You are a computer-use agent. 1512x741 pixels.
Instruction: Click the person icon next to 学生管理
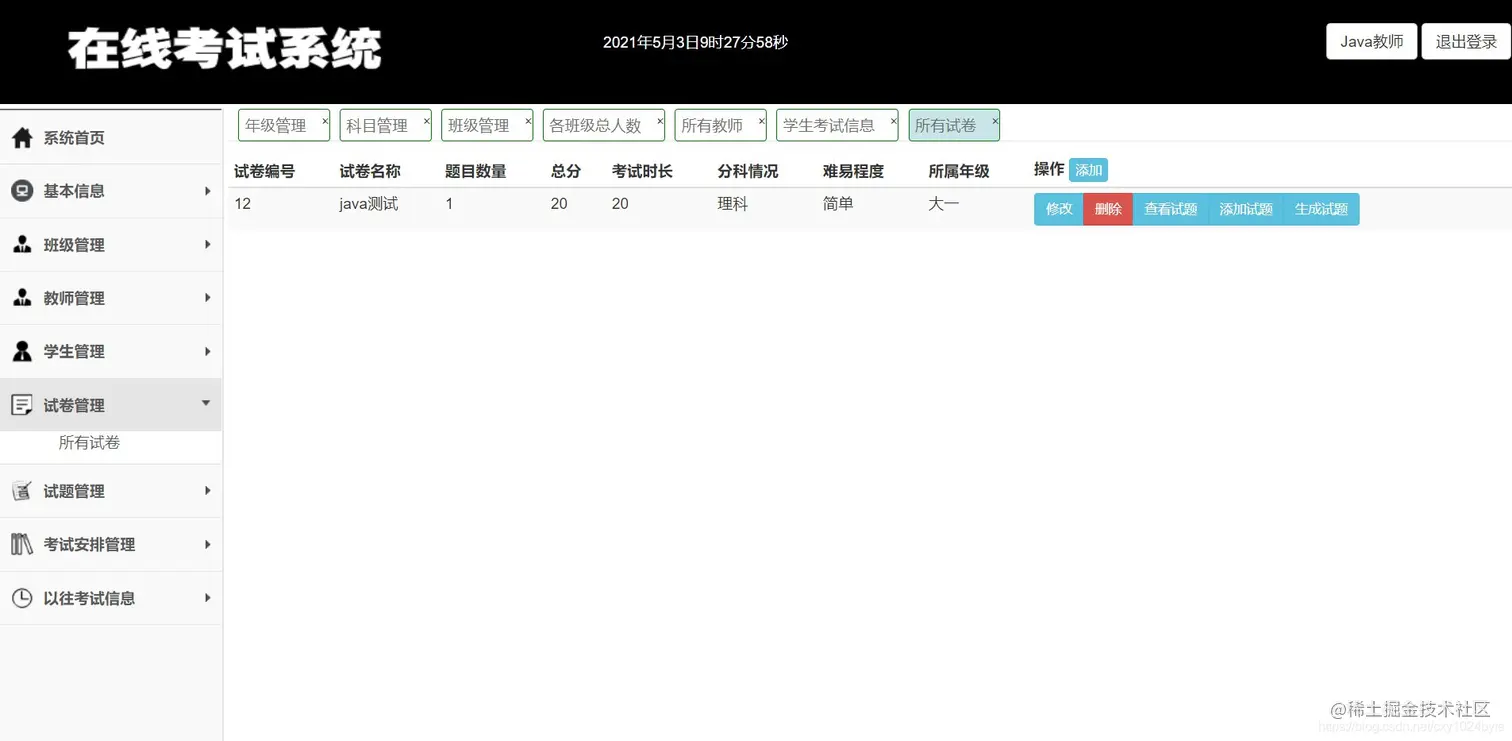click(x=22, y=352)
